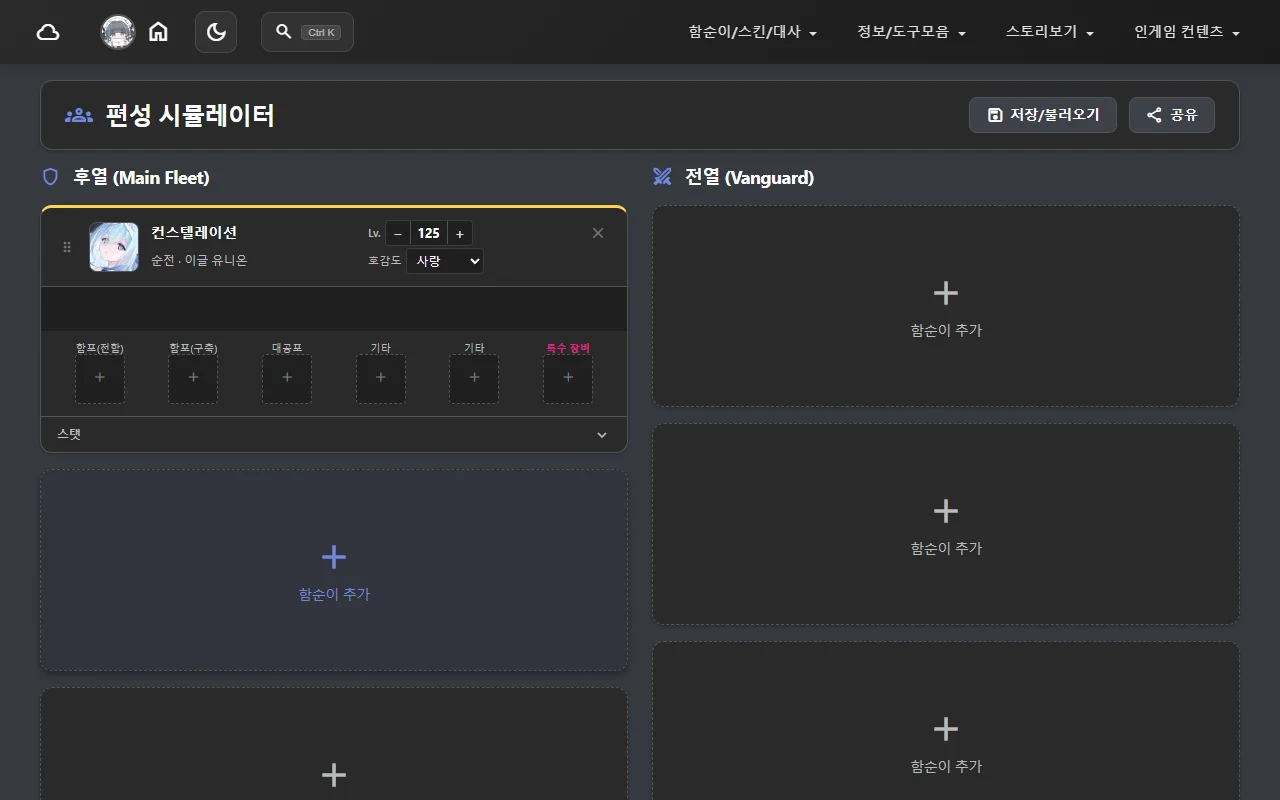Go to home via the house icon
The width and height of the screenshot is (1280, 800).
tap(158, 32)
